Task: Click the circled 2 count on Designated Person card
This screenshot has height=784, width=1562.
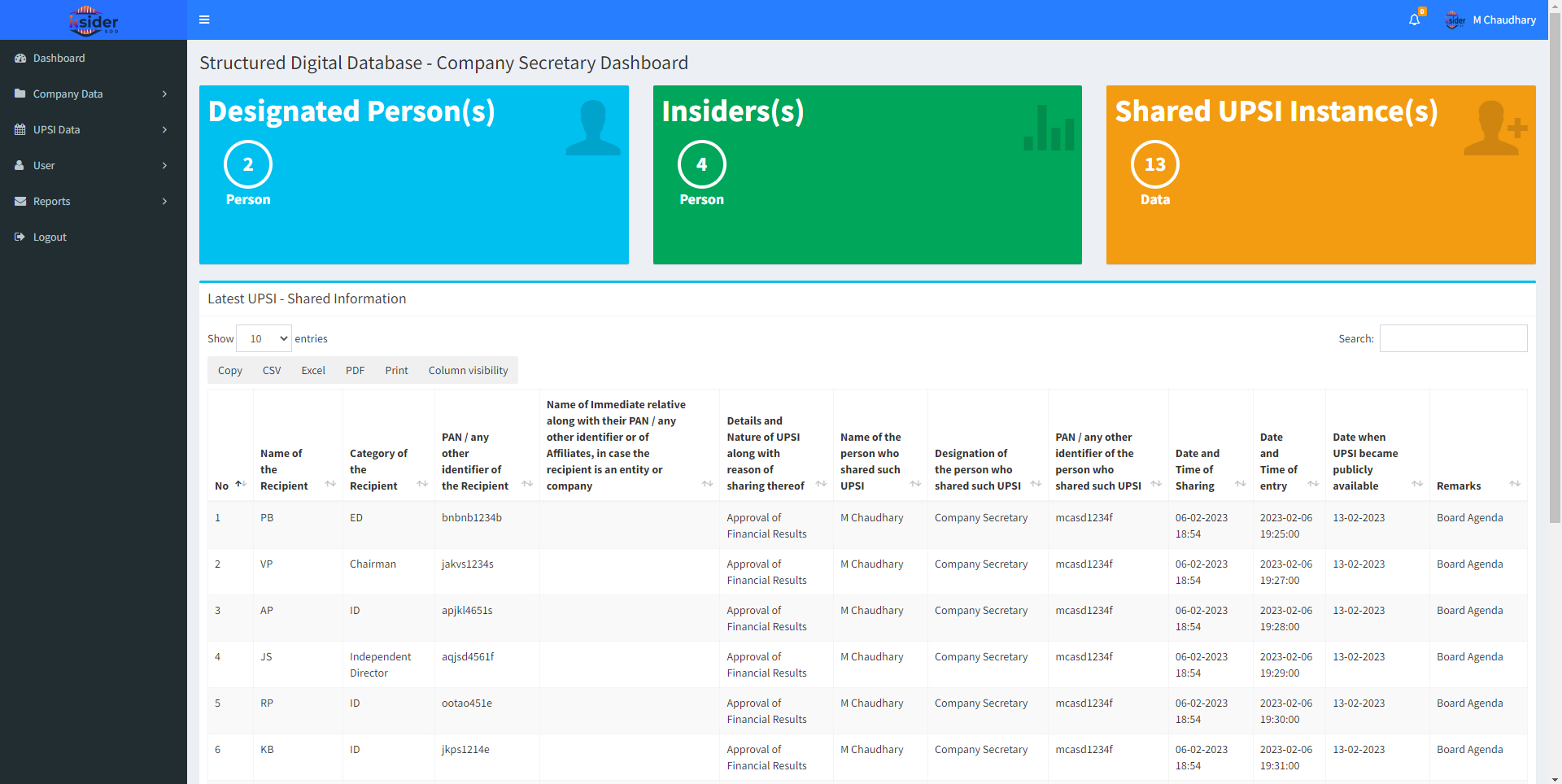Action: coord(248,164)
